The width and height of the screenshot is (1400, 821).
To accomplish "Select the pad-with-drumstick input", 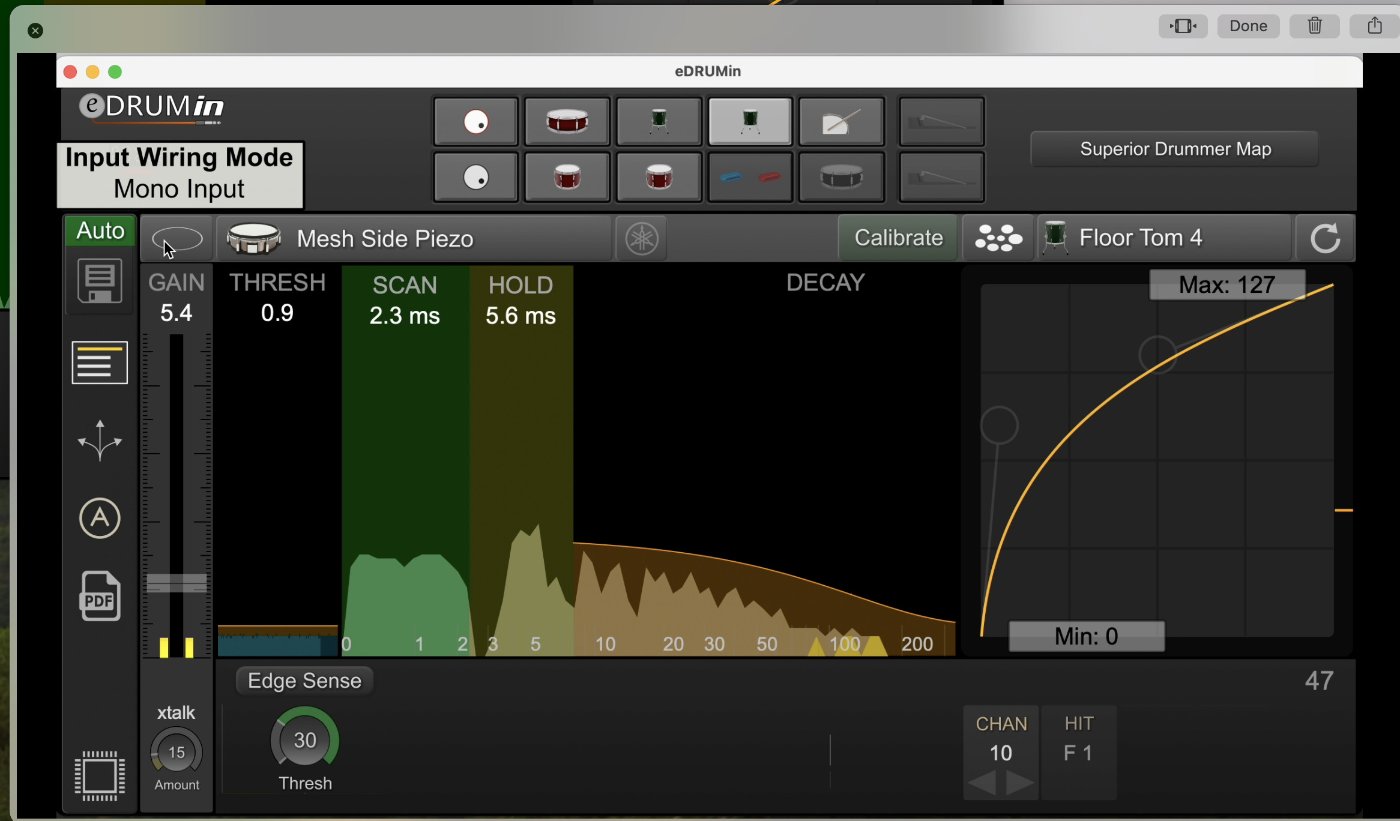I will coord(841,122).
